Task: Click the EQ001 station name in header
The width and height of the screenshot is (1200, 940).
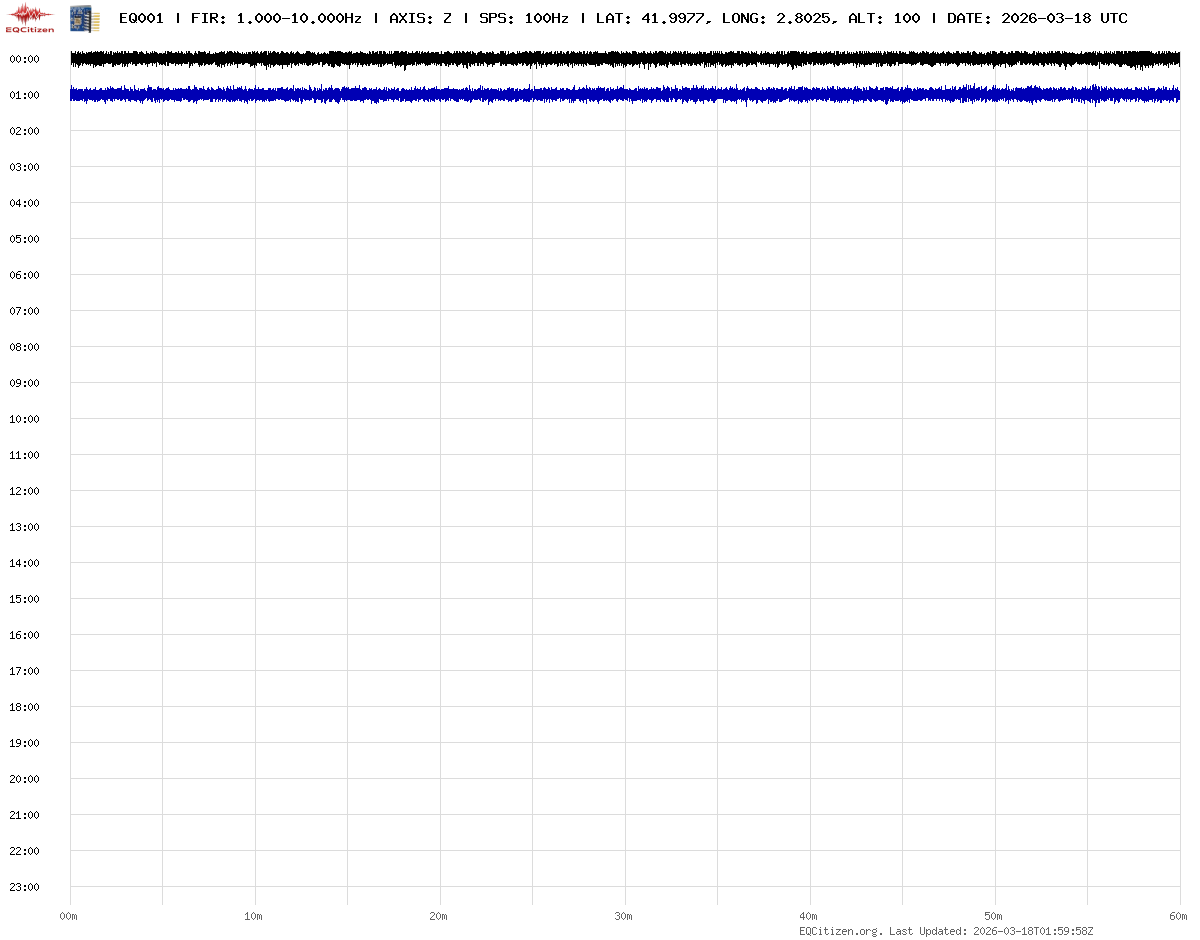Action: (x=141, y=18)
